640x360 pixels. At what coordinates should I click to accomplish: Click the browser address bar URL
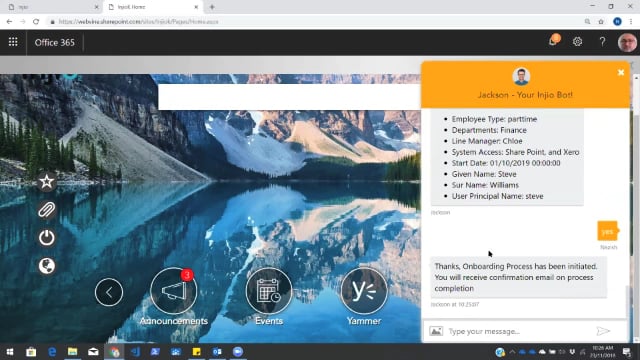tap(139, 22)
